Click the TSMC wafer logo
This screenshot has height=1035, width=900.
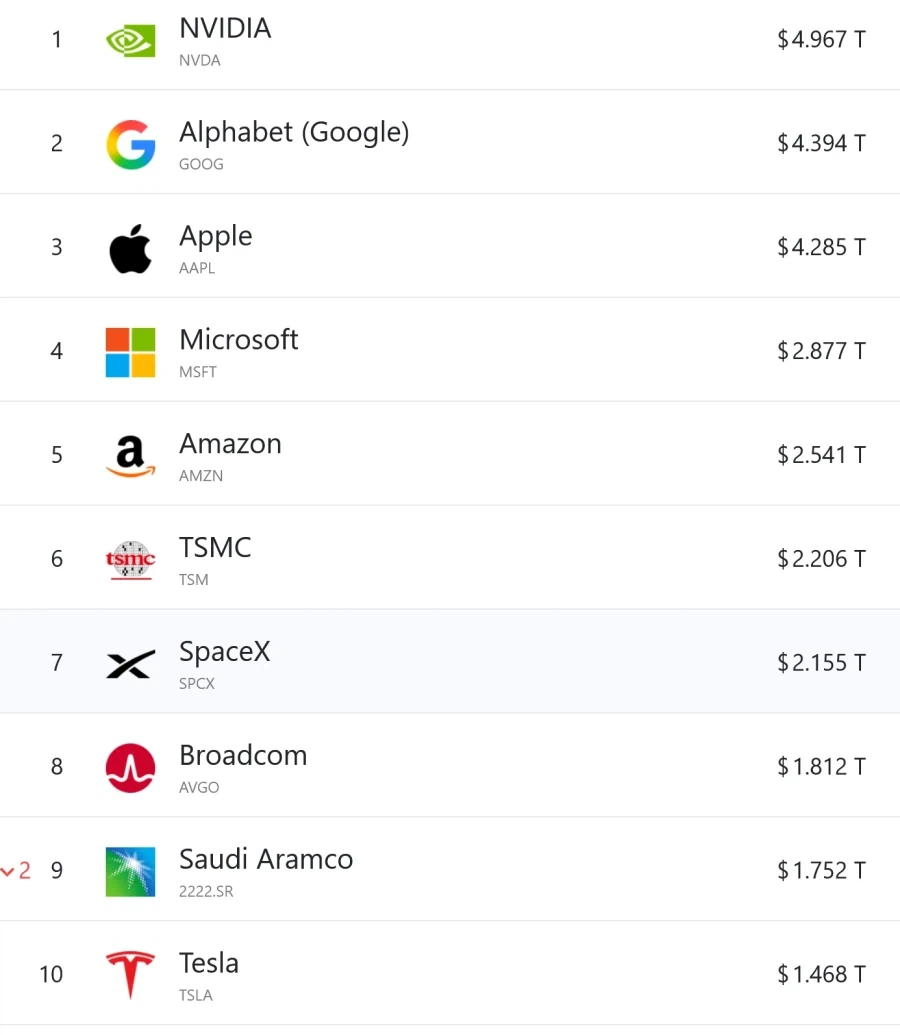(x=130, y=560)
